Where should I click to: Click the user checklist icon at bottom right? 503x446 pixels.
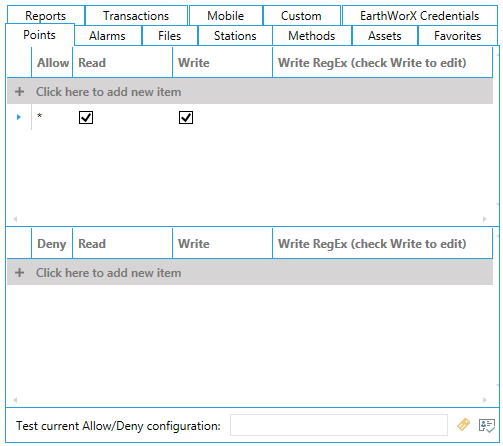pyautogui.click(x=487, y=425)
